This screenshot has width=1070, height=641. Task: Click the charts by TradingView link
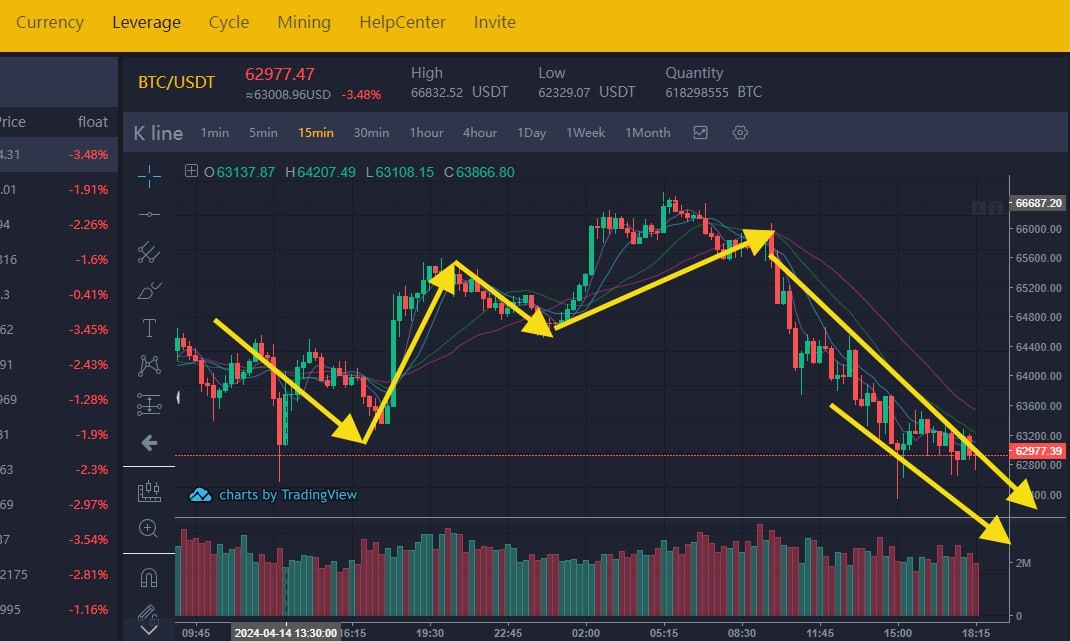[274, 494]
